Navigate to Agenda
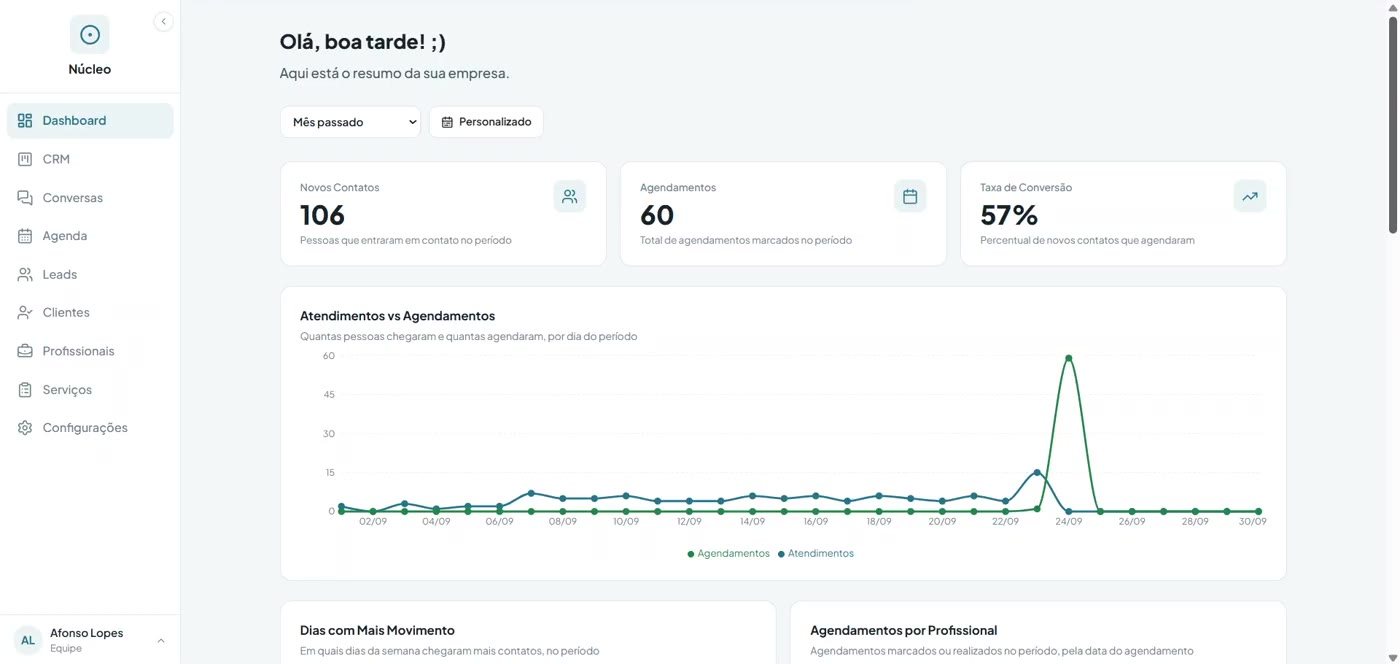Viewport: 1400px width, 664px height. [x=90, y=236]
